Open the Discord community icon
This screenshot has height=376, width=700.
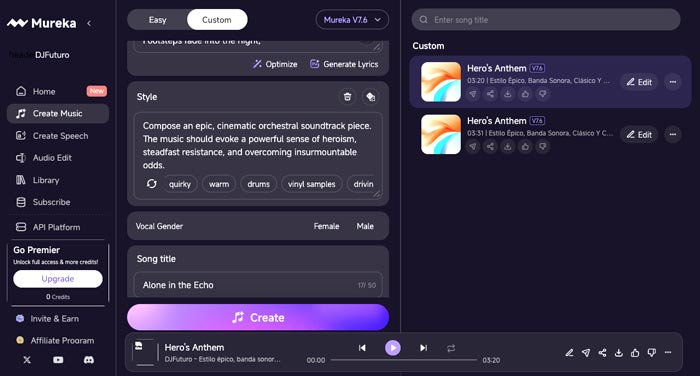click(89, 359)
